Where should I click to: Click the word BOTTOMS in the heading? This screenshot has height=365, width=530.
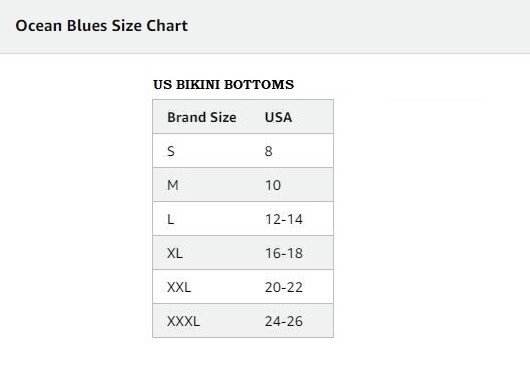259,84
